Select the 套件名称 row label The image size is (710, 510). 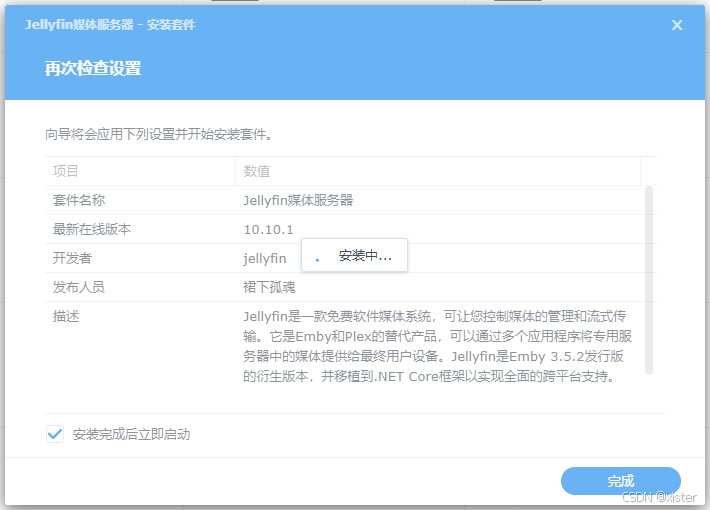click(79, 200)
